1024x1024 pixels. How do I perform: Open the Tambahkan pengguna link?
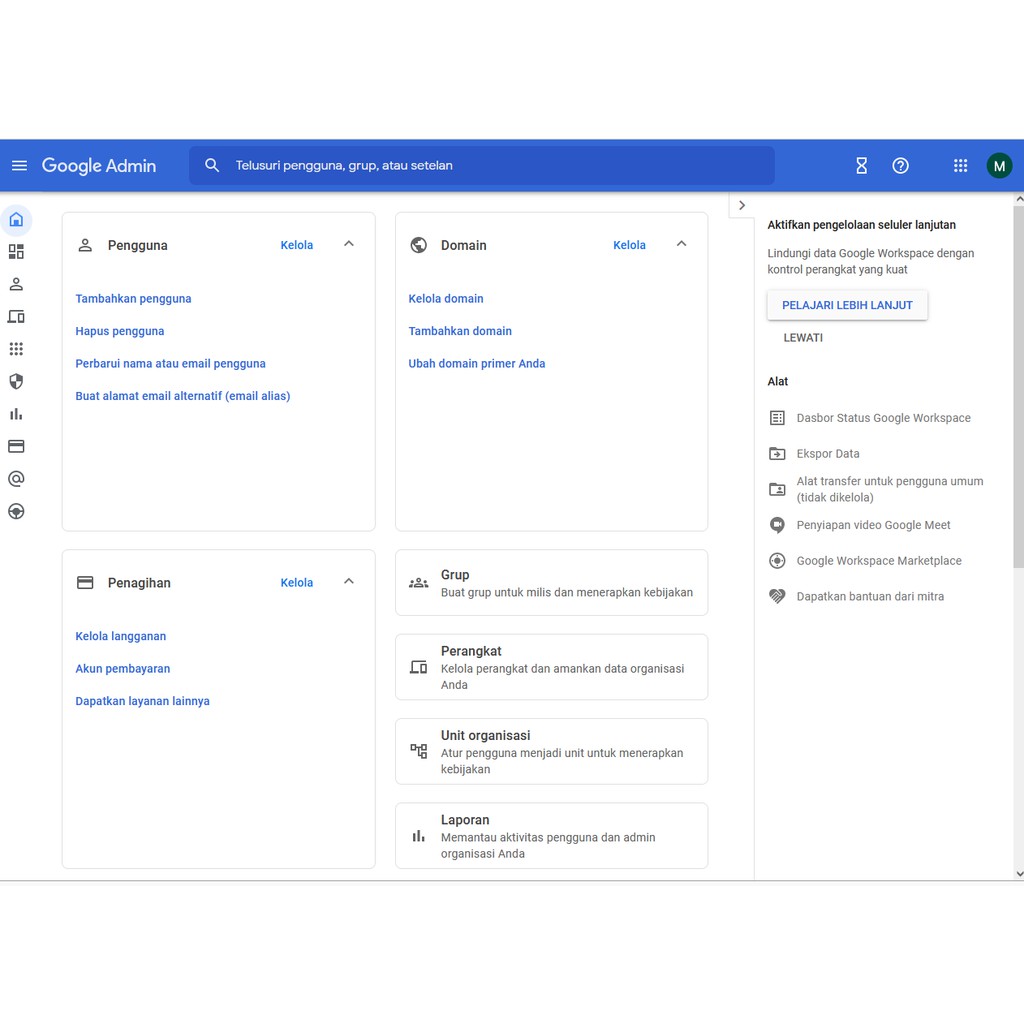133,298
